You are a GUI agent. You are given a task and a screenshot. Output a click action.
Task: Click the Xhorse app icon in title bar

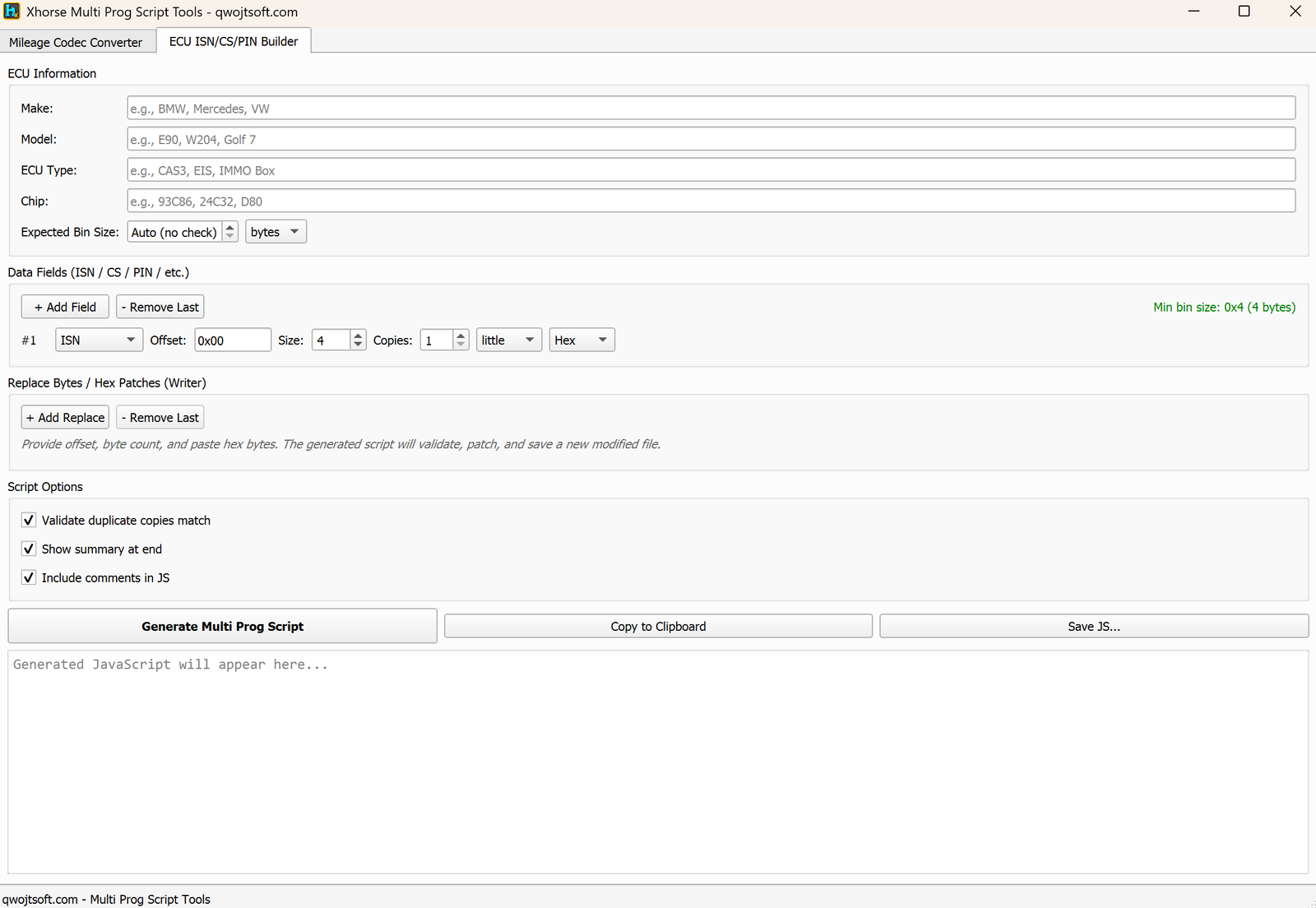point(12,12)
